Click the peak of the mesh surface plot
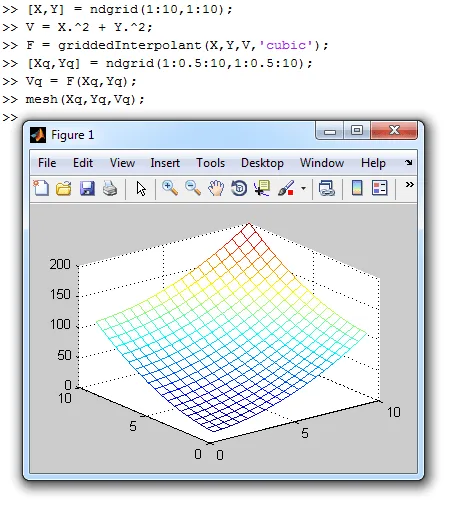The width and height of the screenshot is (453, 505). [249, 223]
